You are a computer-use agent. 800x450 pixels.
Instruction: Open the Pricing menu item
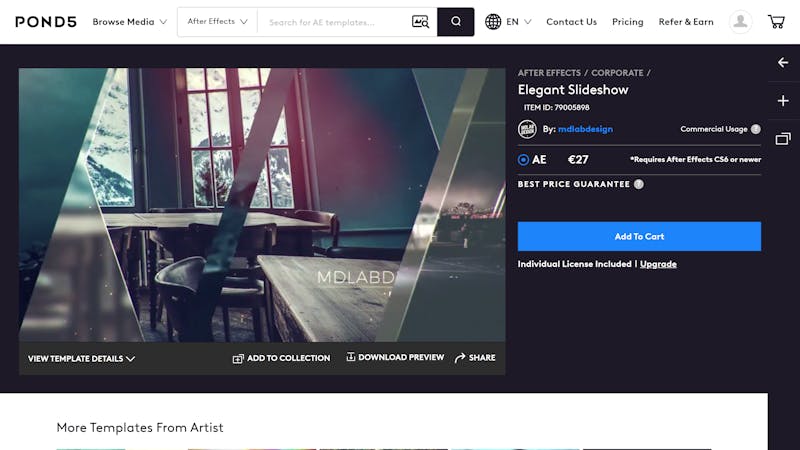[628, 22]
